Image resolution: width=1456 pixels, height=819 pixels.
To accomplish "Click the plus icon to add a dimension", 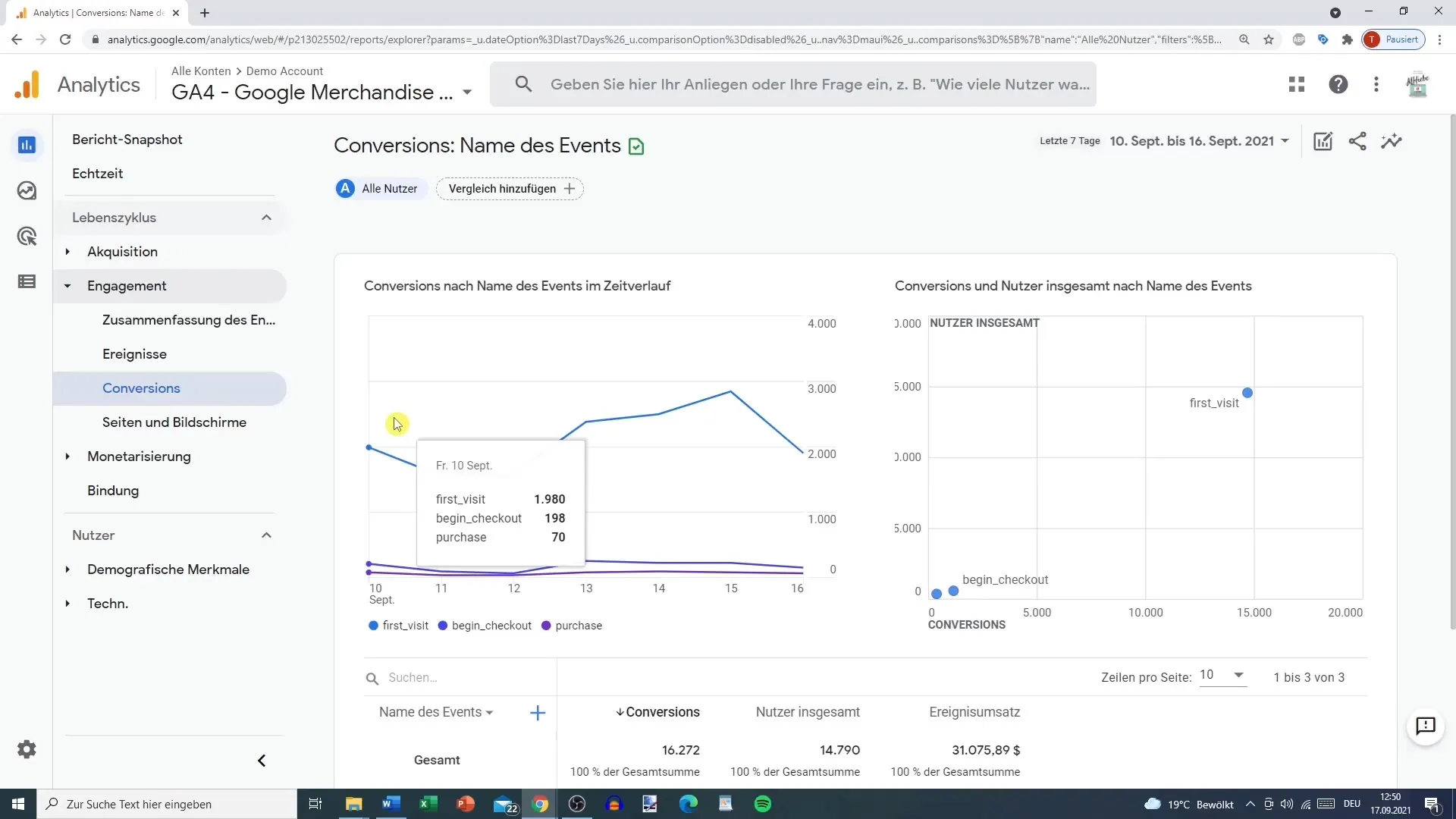I will [537, 713].
